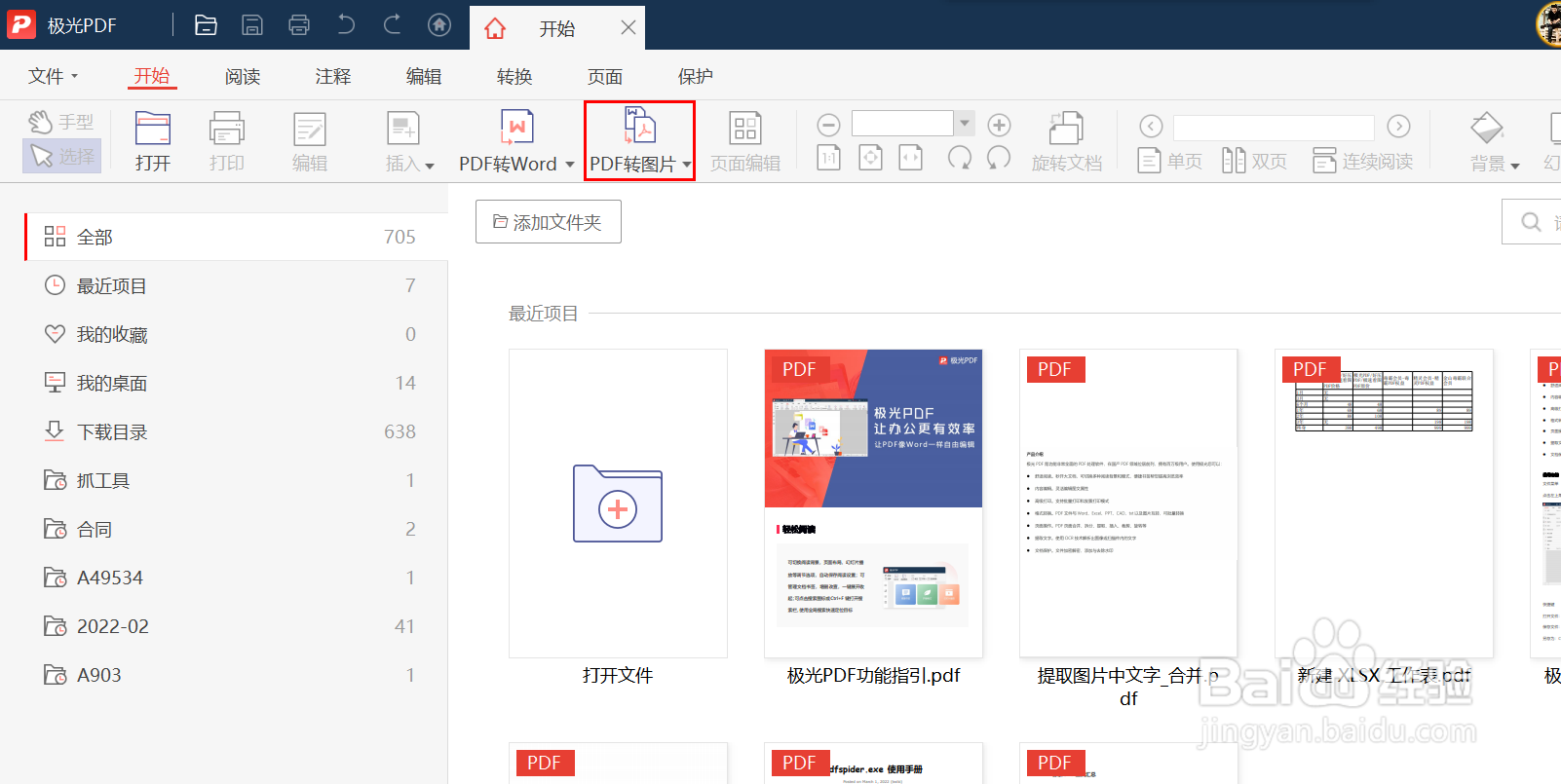Expand PDF转Word dropdown arrow
Image resolution: width=1561 pixels, height=784 pixels.
tap(570, 165)
